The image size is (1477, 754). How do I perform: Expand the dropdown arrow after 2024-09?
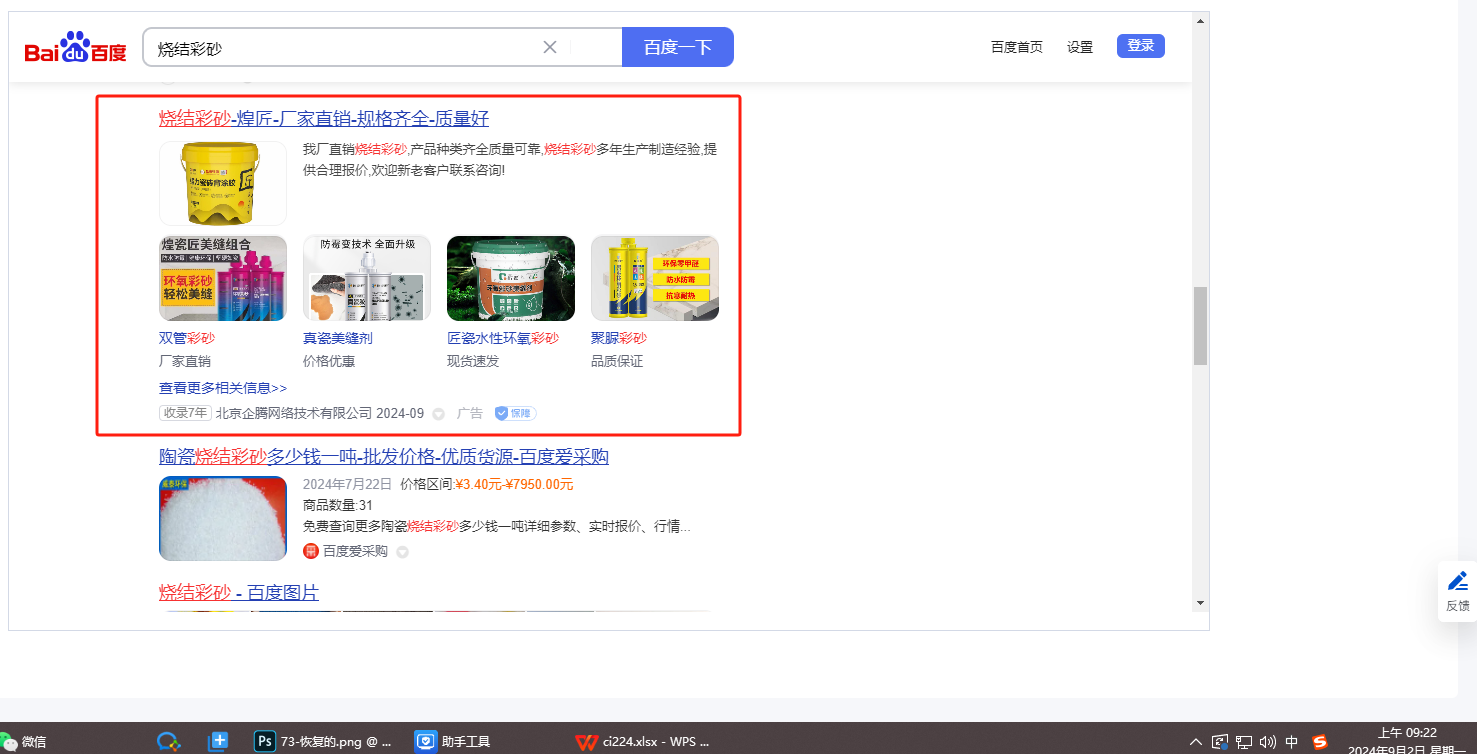(x=438, y=414)
